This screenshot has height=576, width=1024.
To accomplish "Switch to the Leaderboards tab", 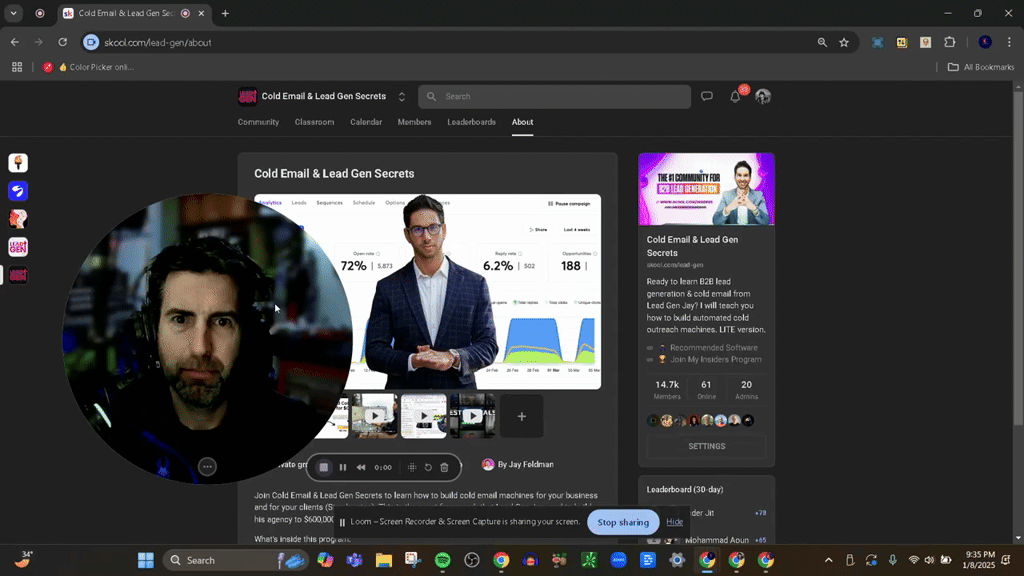I will [472, 122].
